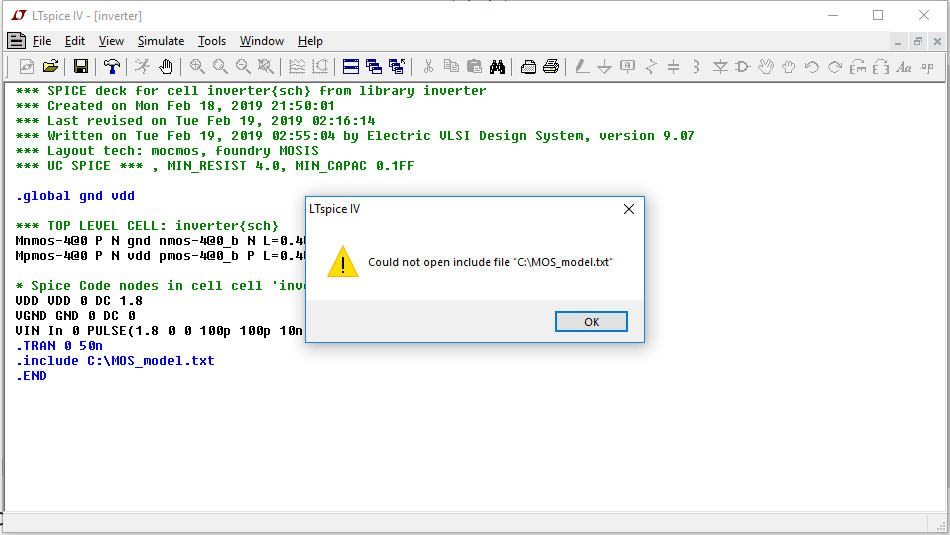This screenshot has width=950, height=535.
Task: Open the View menu
Action: coord(111,41)
